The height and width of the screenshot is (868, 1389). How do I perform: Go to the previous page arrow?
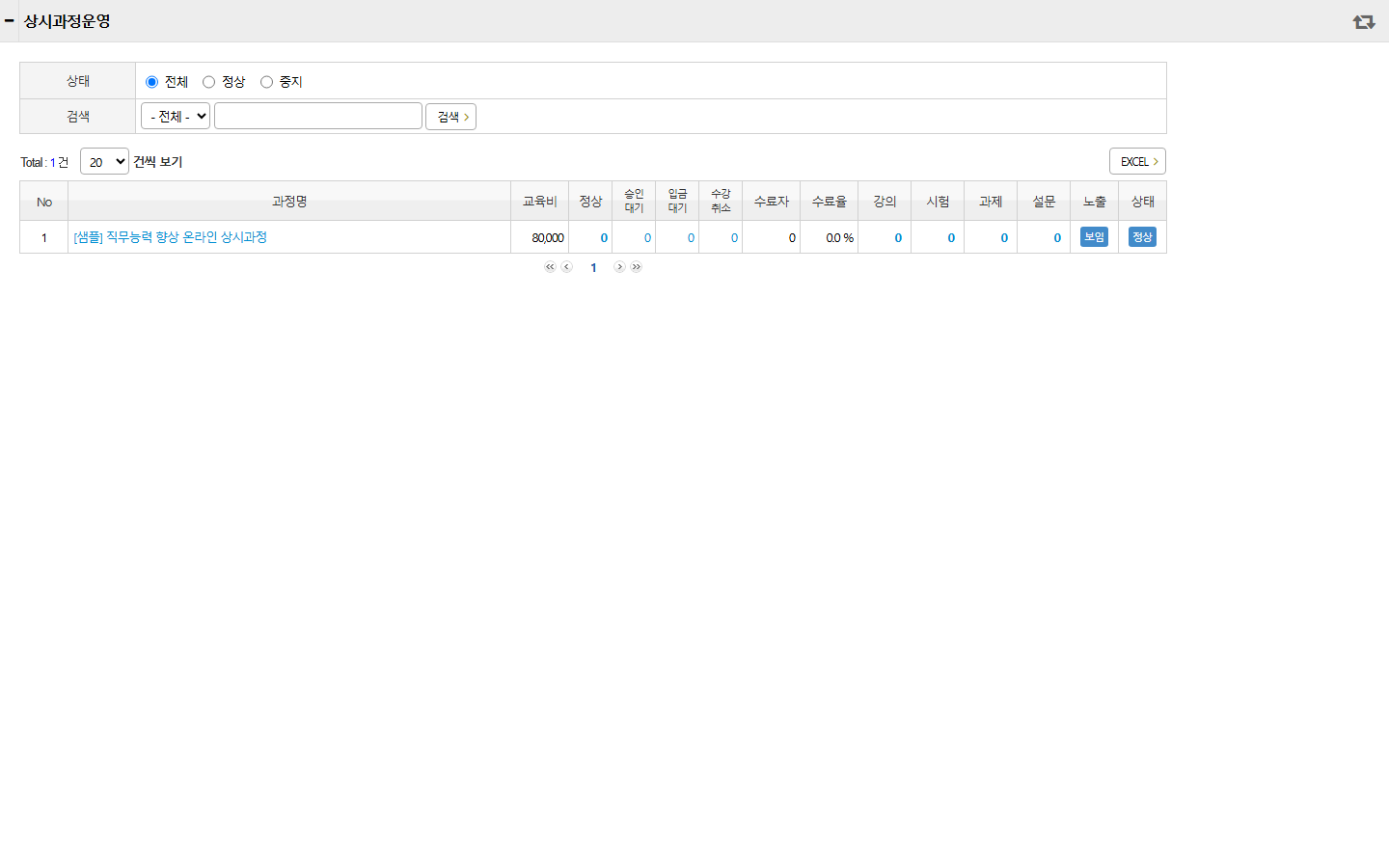[x=567, y=267]
